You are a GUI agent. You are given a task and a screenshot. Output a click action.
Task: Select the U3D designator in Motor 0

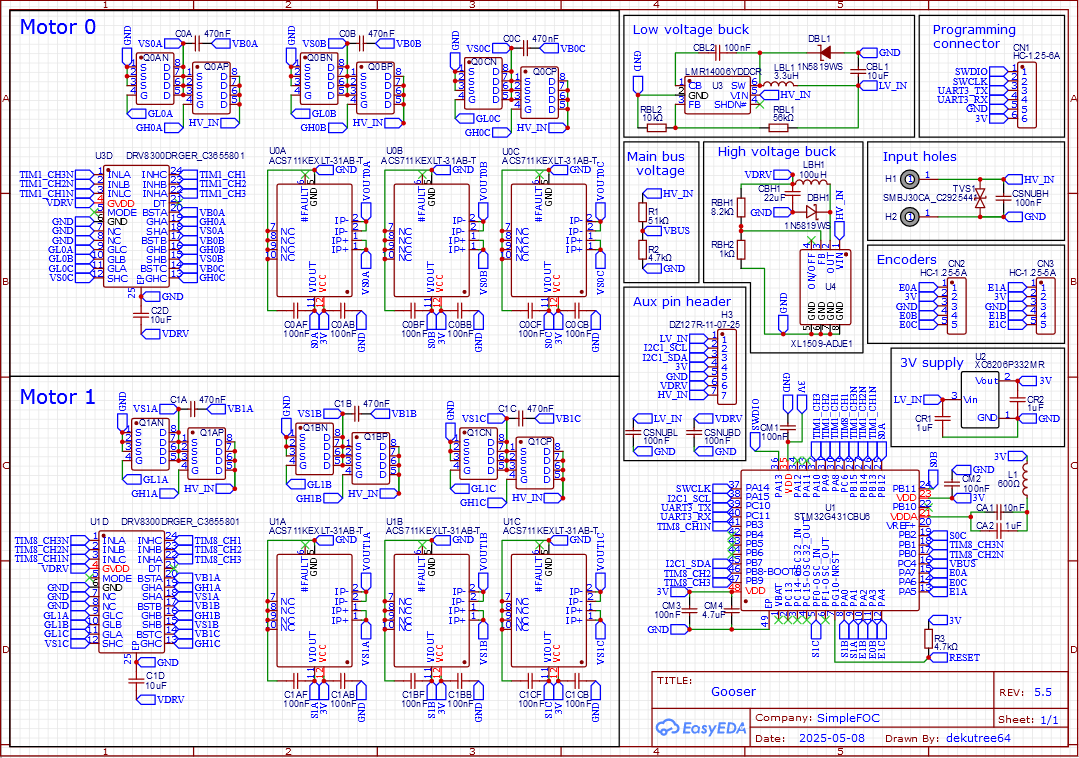103,156
